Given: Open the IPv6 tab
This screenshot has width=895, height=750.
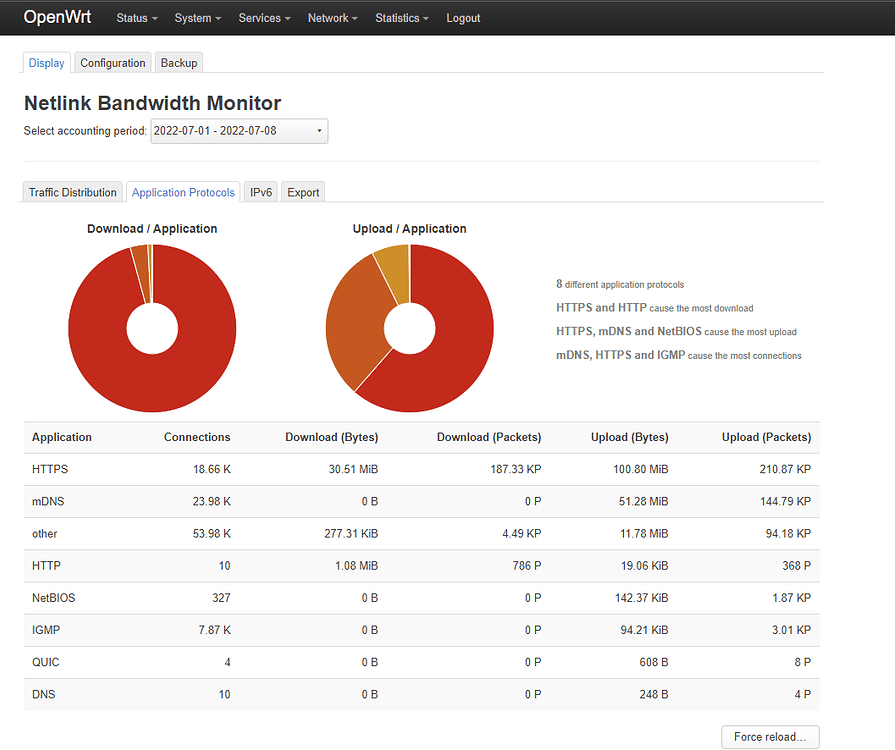Looking at the screenshot, I should click(x=260, y=192).
